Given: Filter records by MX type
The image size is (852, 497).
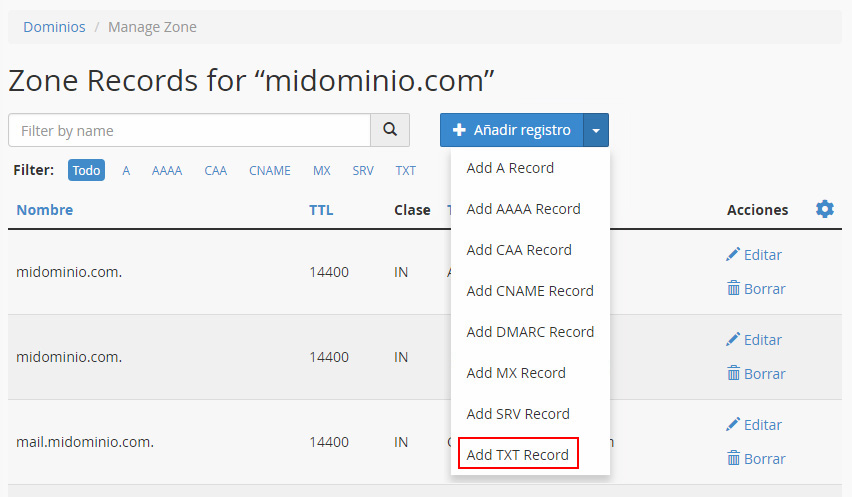Looking at the screenshot, I should pos(321,171).
